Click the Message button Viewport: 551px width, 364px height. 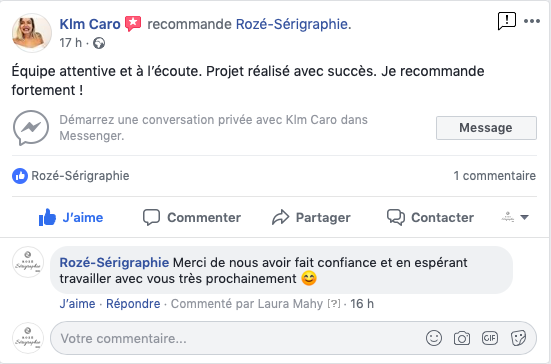(486, 128)
